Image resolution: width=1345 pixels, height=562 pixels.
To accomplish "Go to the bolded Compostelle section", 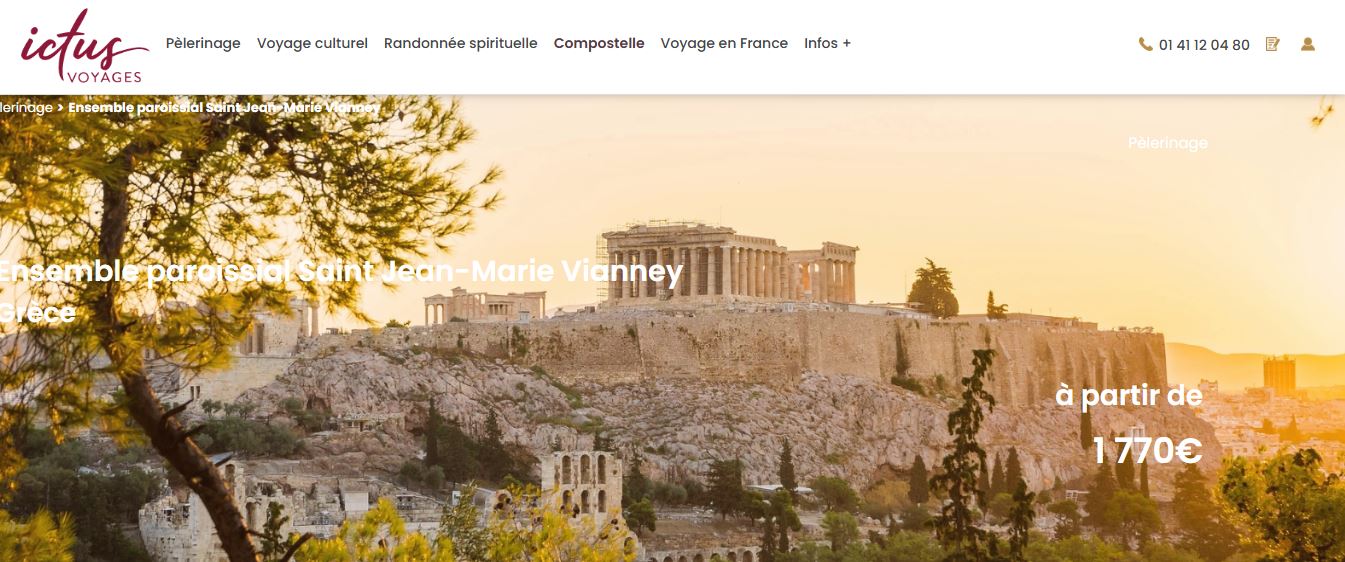I will [x=599, y=43].
